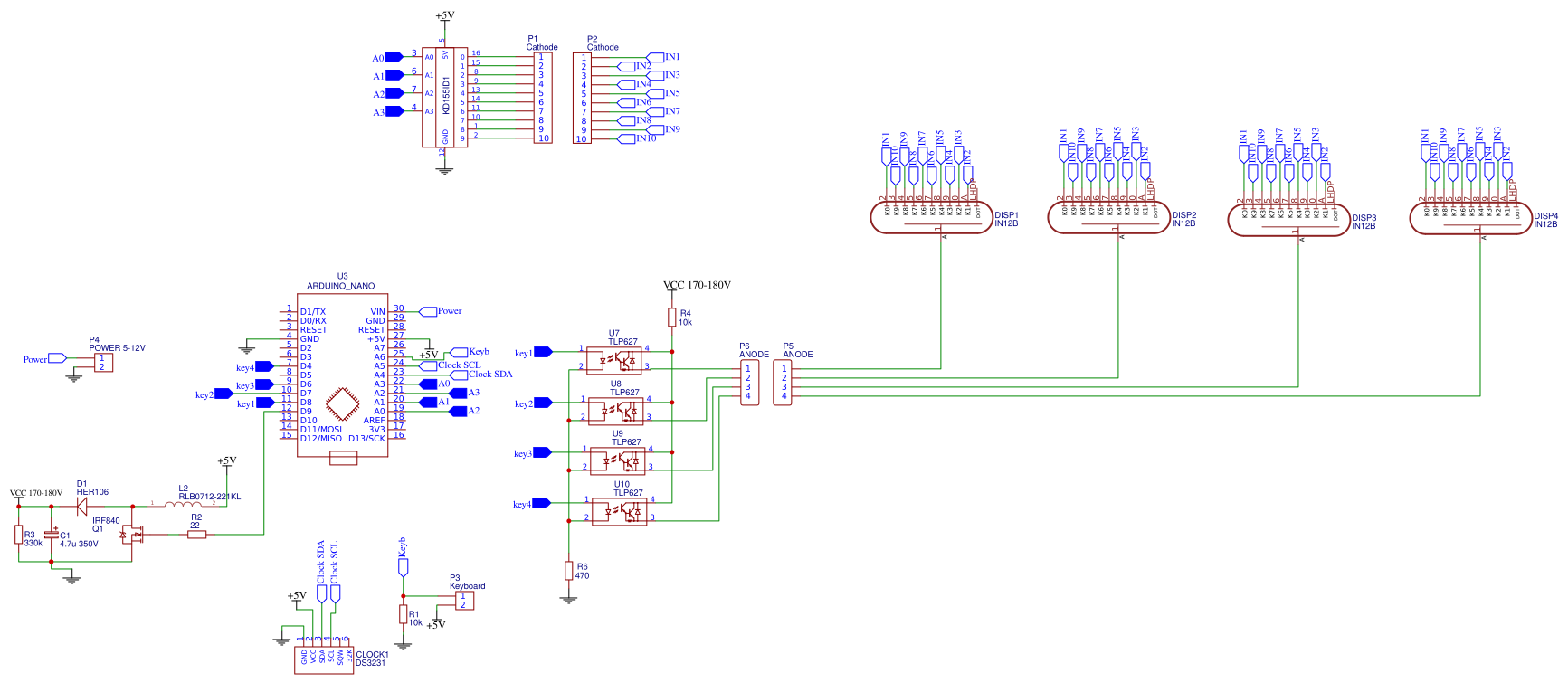Click the P2 Cathode connector body

(583, 98)
